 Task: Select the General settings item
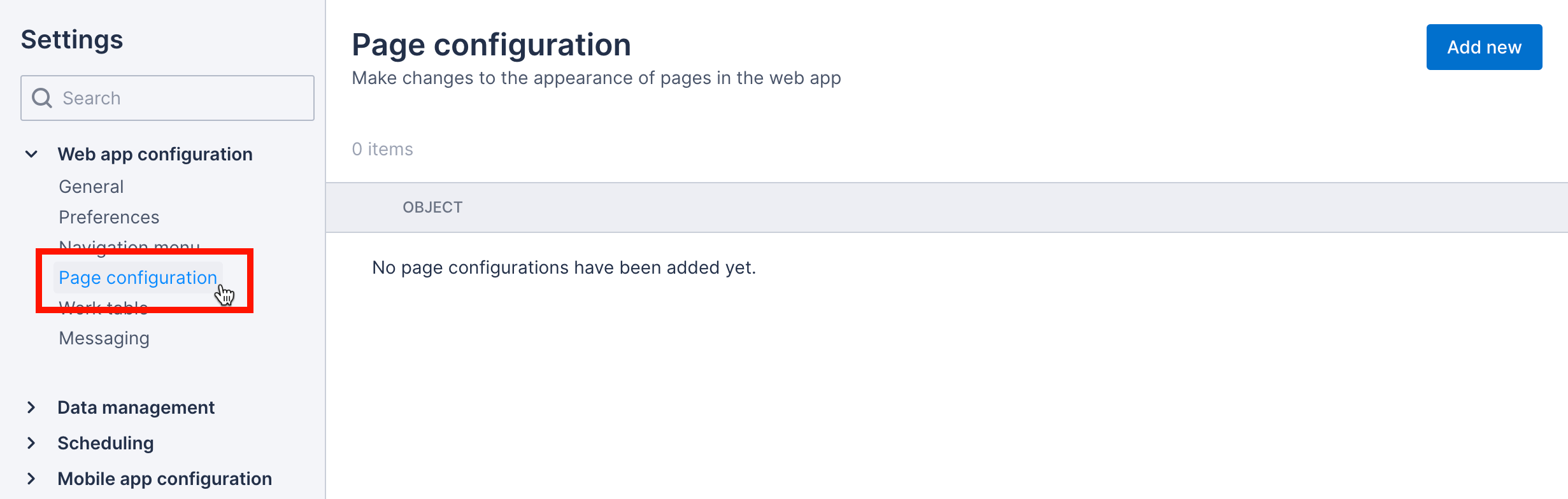[90, 186]
